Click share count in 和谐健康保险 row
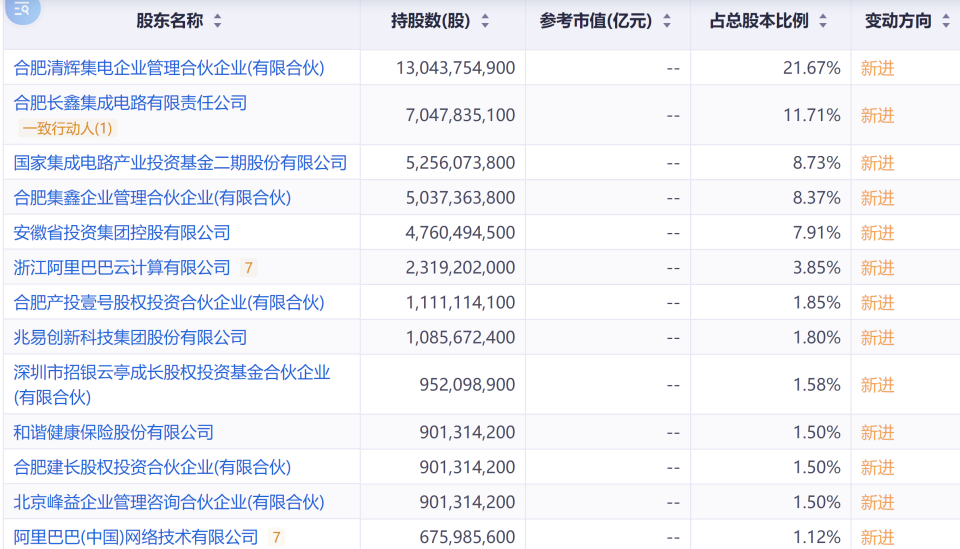Viewport: 960px width, 549px height. (467, 433)
